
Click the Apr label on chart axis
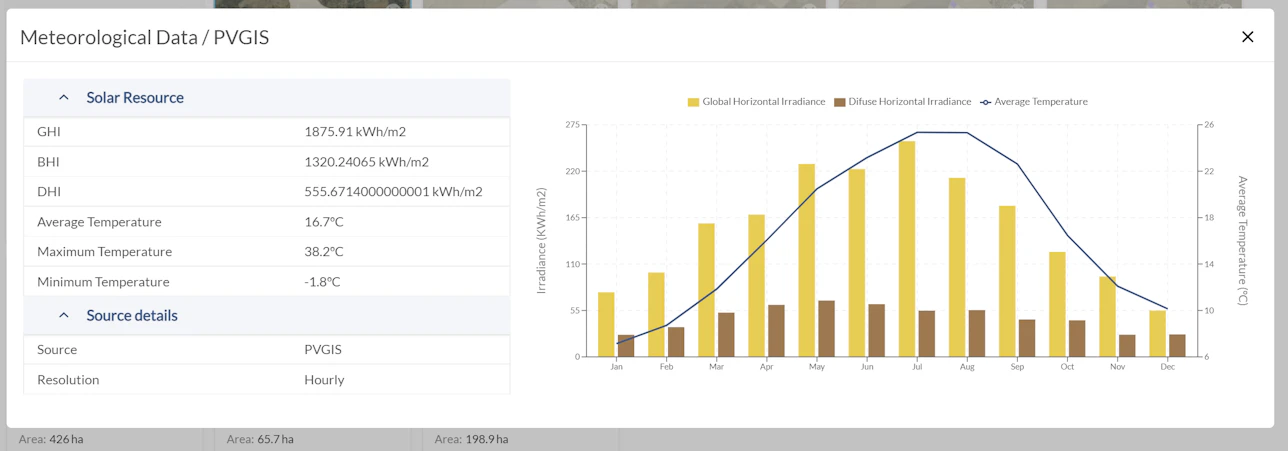pos(767,367)
